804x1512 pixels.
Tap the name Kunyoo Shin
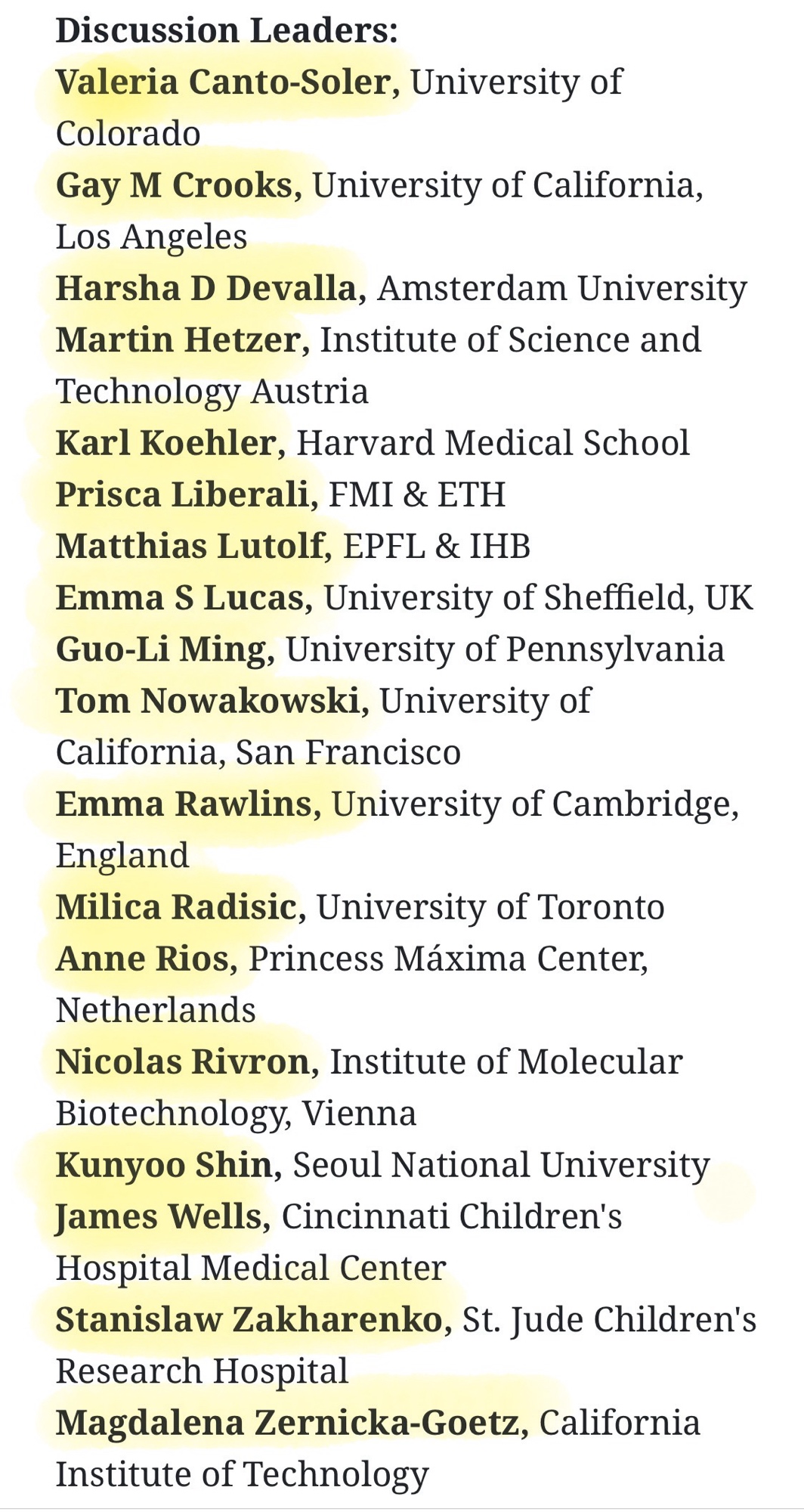tap(164, 1165)
